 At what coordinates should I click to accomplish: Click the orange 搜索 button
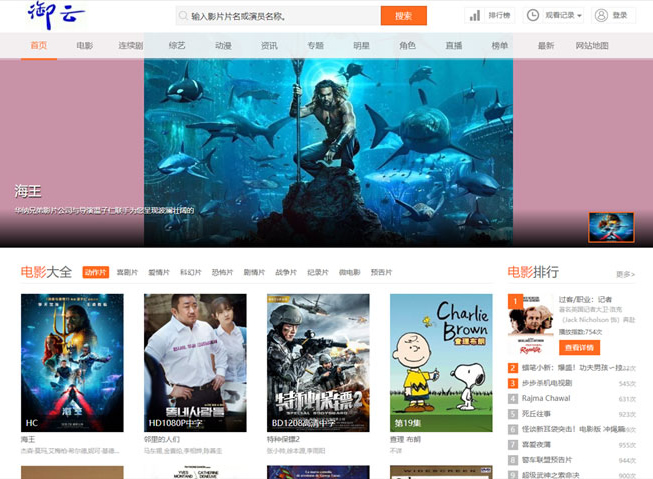(404, 16)
